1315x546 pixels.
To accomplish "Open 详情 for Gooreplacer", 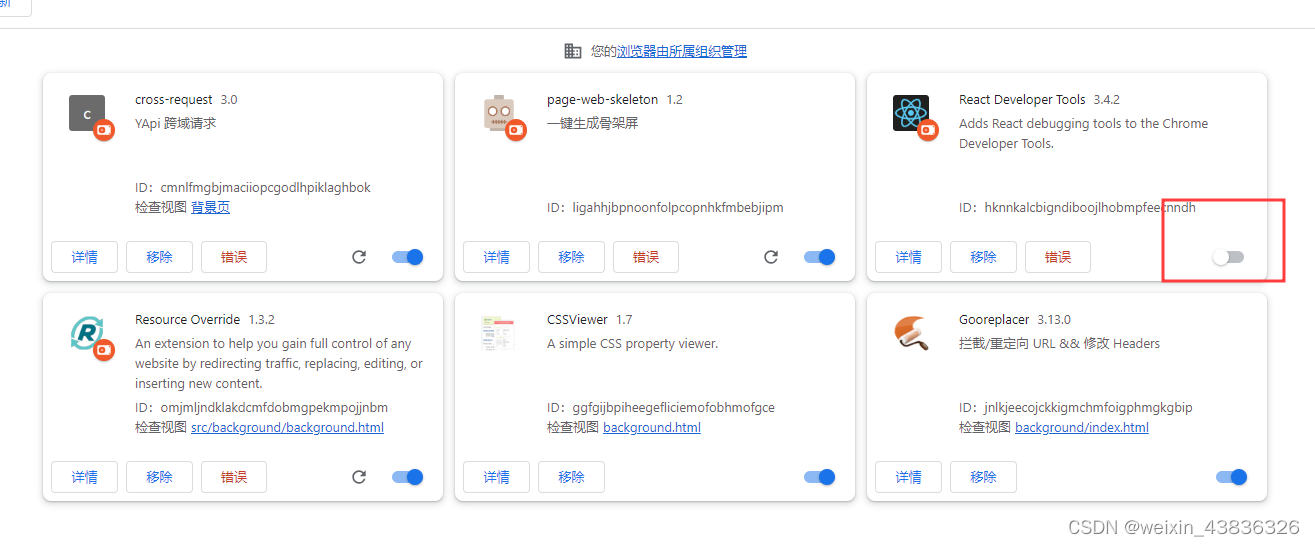I will pyautogui.click(x=909, y=477).
